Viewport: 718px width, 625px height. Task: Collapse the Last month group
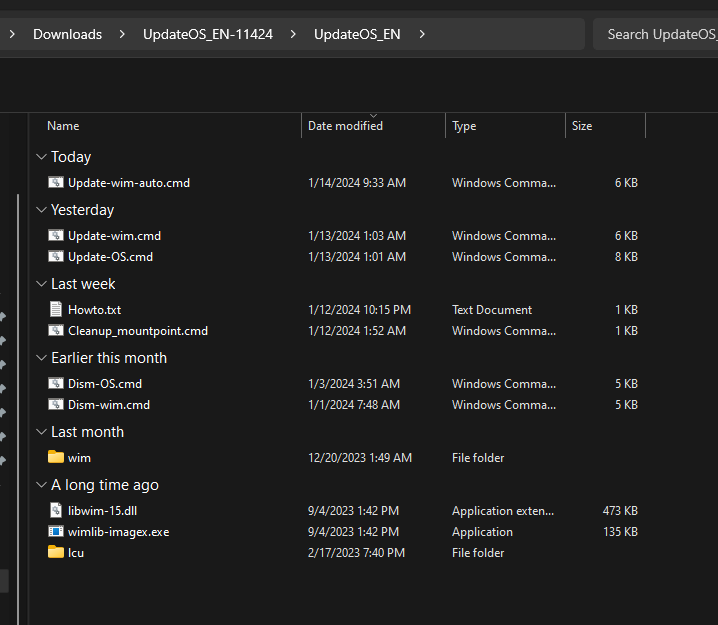(x=41, y=432)
